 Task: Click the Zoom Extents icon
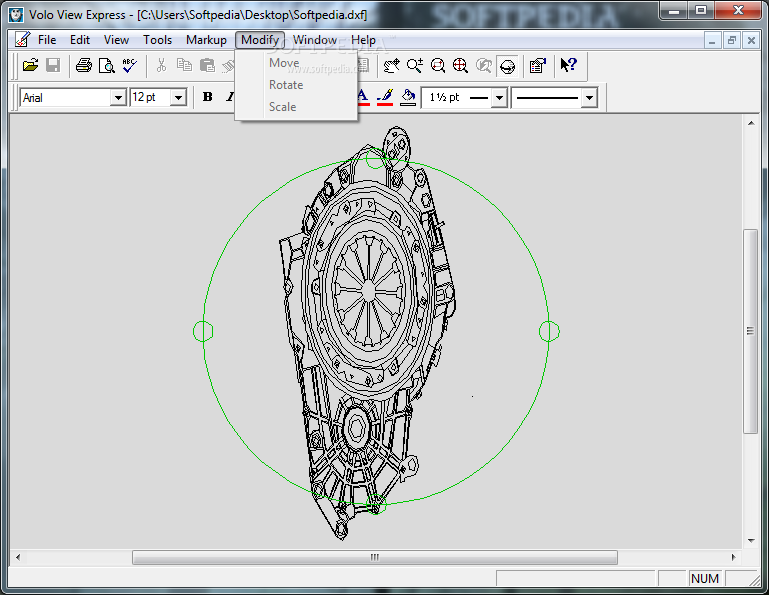click(461, 65)
